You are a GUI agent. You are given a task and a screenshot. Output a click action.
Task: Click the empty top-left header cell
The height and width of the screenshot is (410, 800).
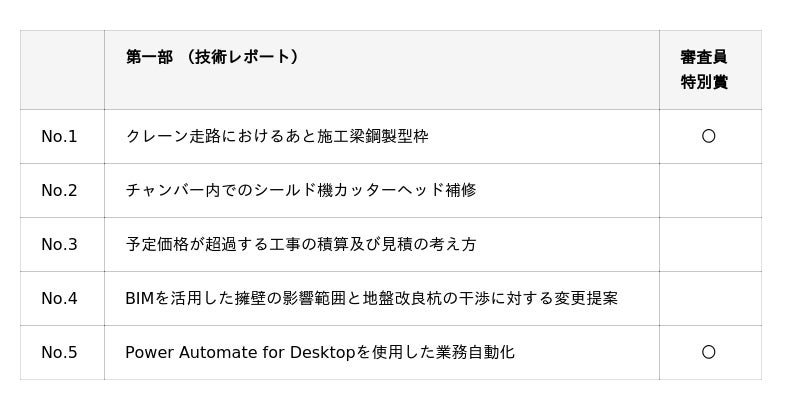(61, 70)
